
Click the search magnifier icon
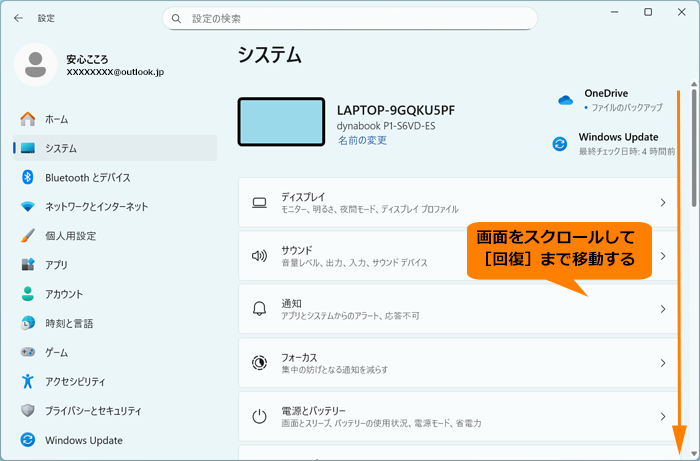[x=176, y=19]
